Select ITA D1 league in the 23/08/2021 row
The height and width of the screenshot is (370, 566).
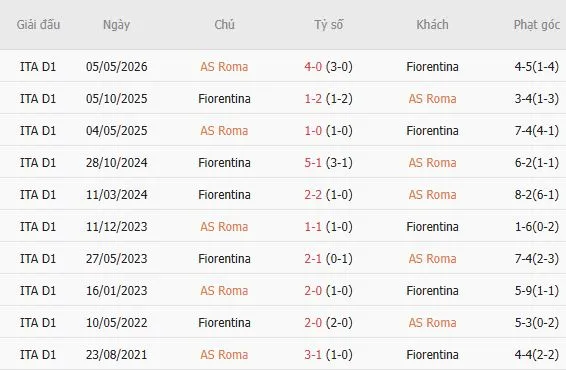tap(38, 355)
